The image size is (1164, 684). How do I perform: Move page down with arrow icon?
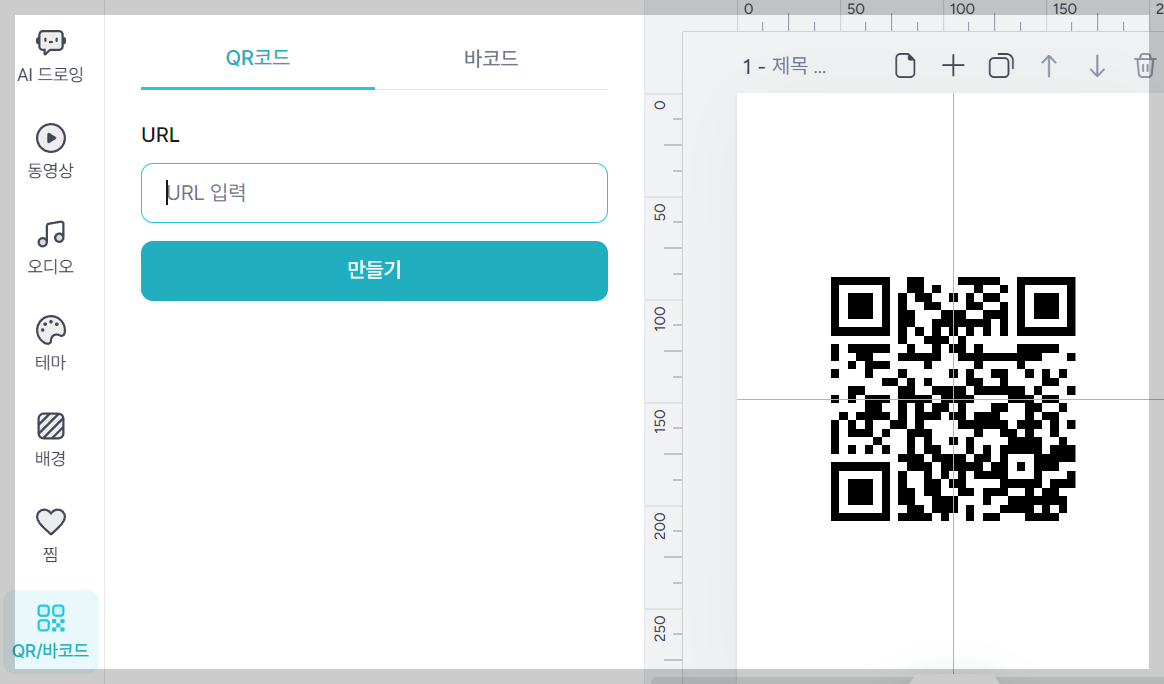[1096, 66]
